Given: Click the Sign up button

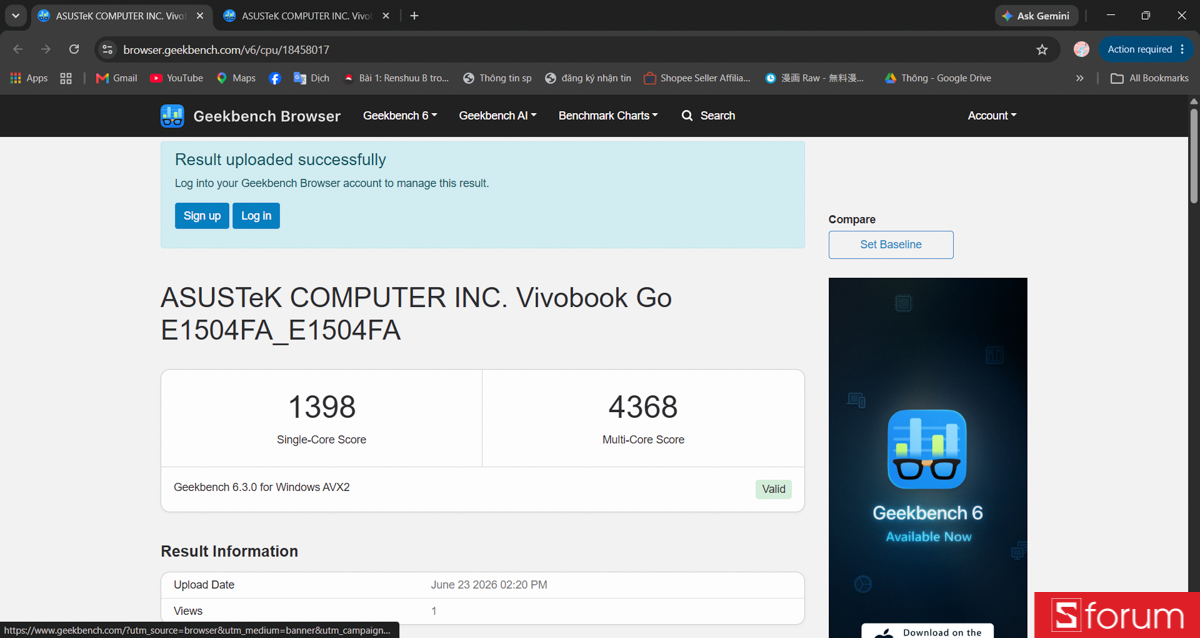Looking at the screenshot, I should (x=202, y=216).
